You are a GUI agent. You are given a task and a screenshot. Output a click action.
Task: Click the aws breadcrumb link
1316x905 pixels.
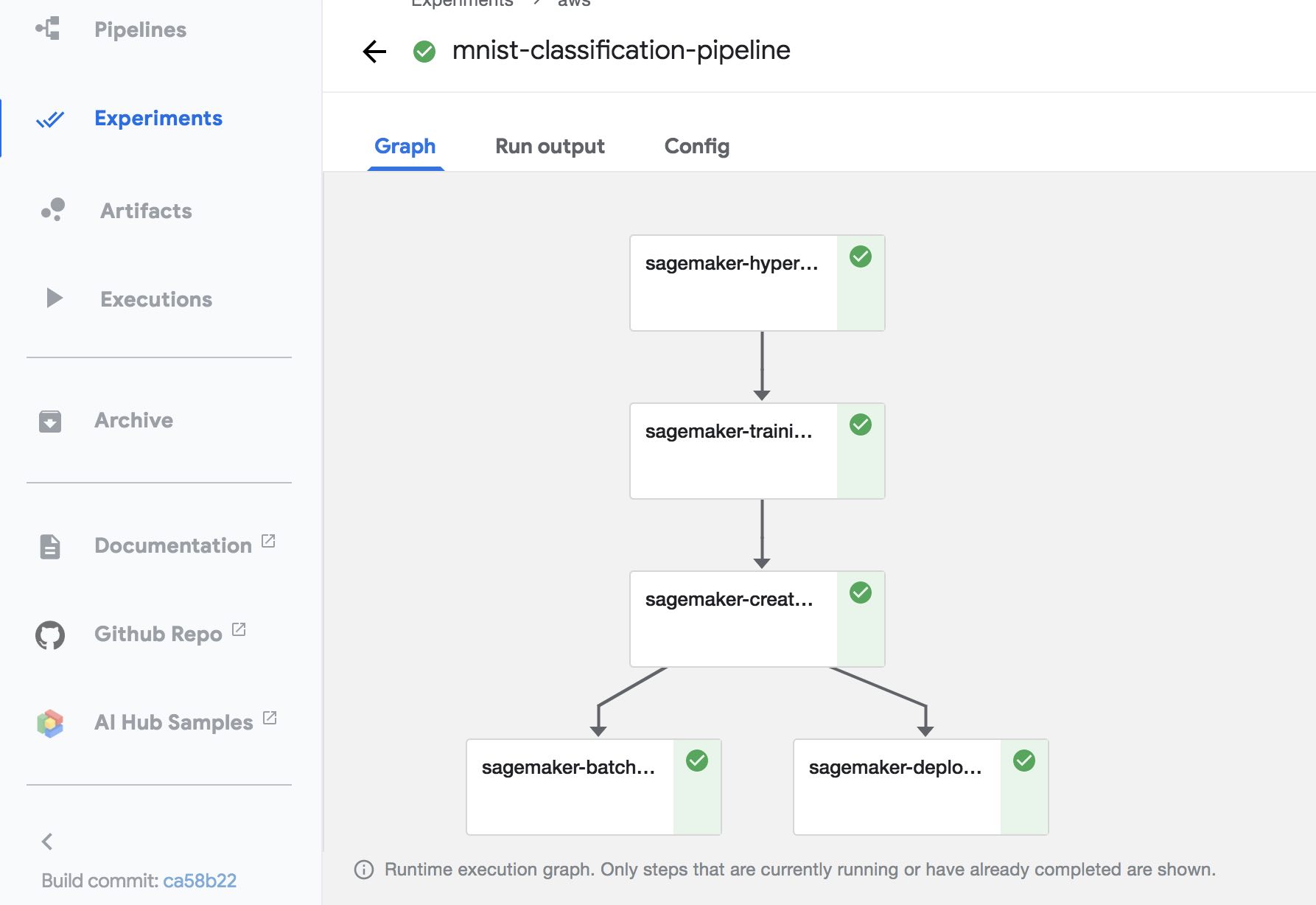point(573,3)
